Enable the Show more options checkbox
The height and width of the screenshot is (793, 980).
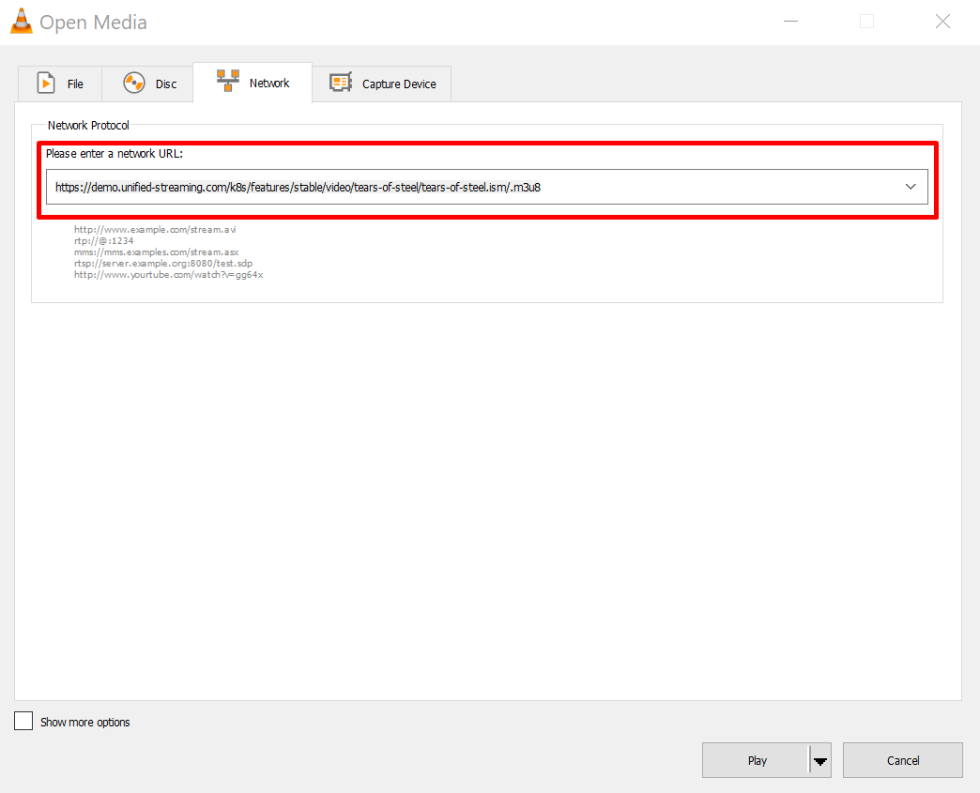(x=23, y=721)
